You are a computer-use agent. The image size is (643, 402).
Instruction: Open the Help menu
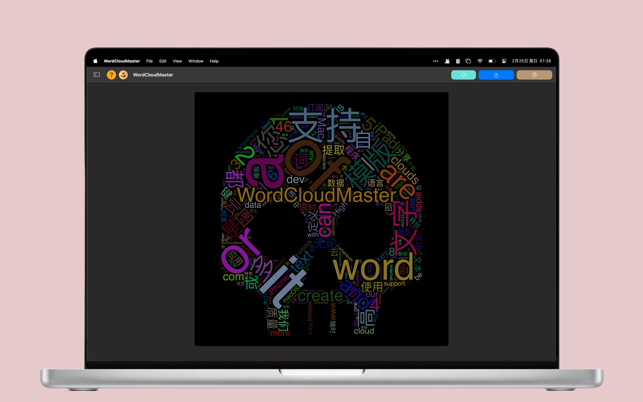[x=214, y=61]
